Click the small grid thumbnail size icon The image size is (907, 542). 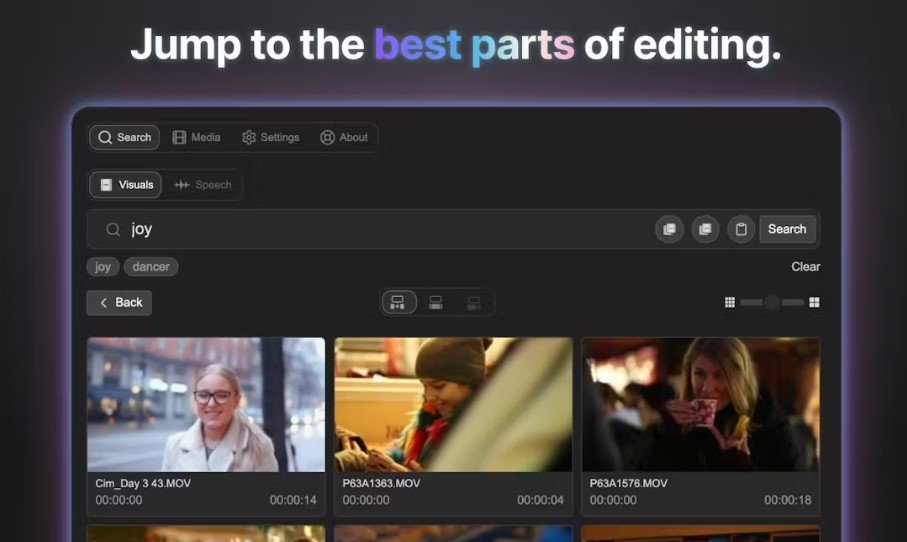(x=730, y=303)
